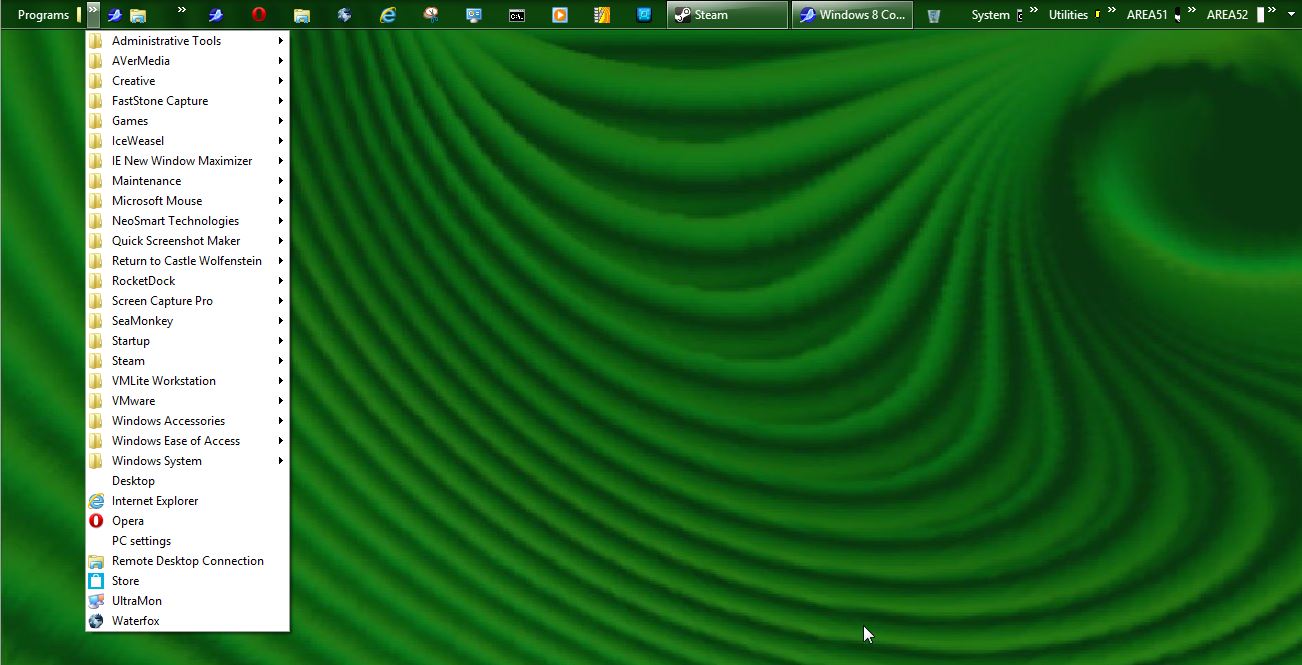Select the Desktop menu entry

click(x=188, y=481)
